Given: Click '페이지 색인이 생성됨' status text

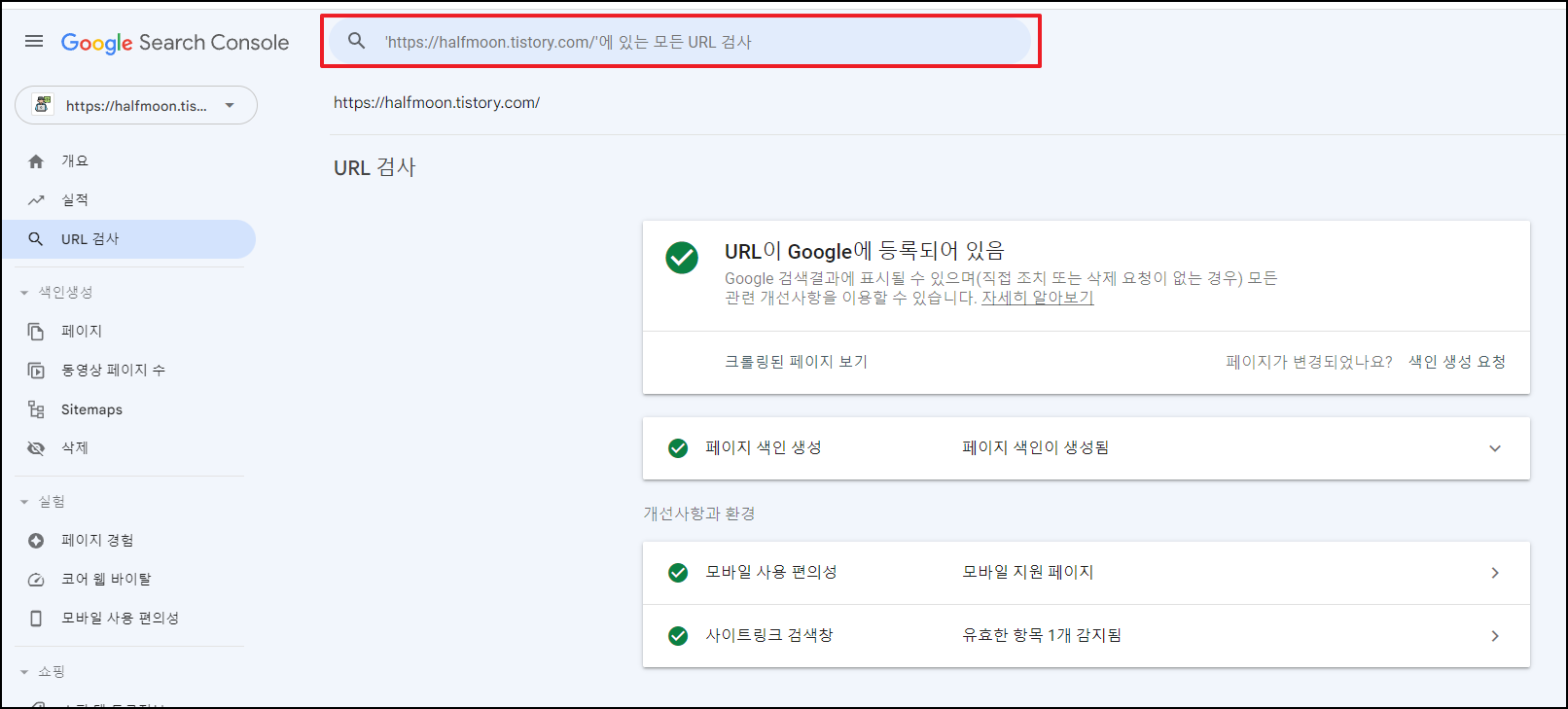Looking at the screenshot, I should coord(1035,448).
